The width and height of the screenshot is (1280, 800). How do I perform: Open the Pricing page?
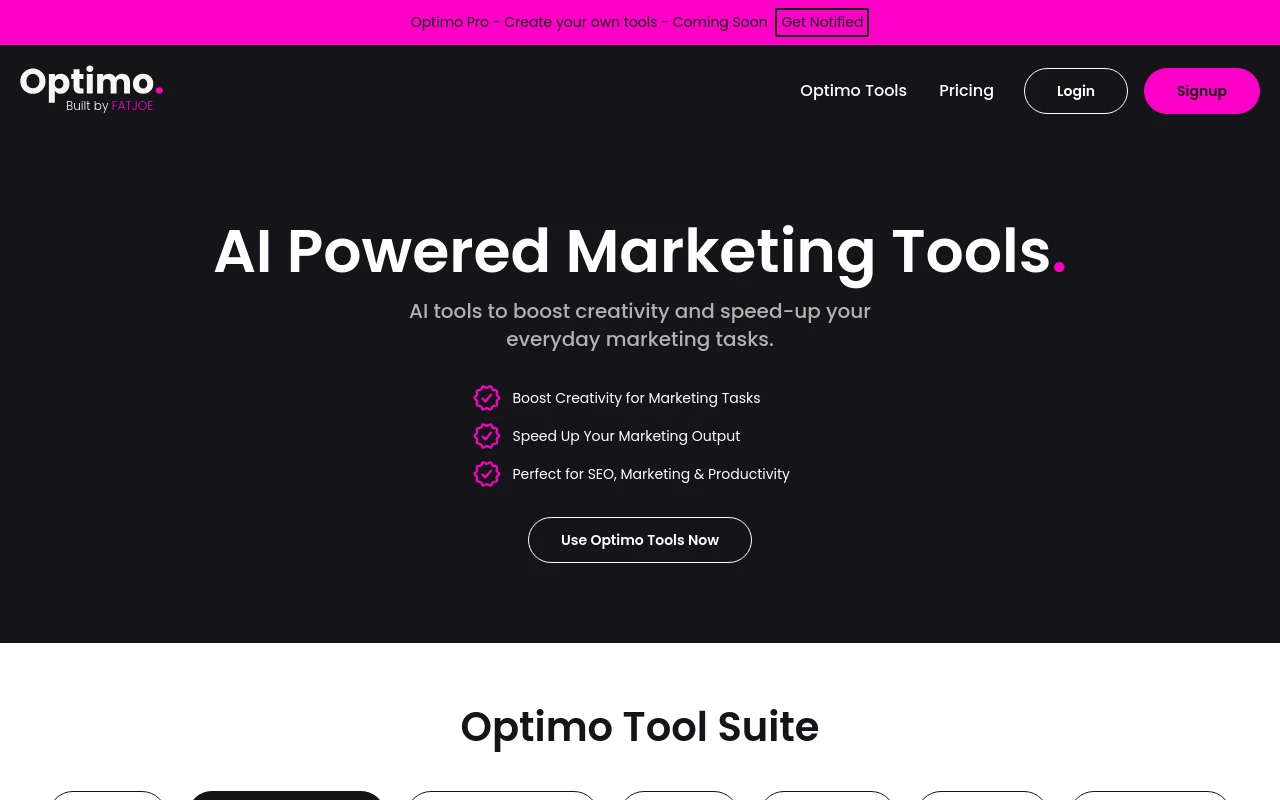966,91
